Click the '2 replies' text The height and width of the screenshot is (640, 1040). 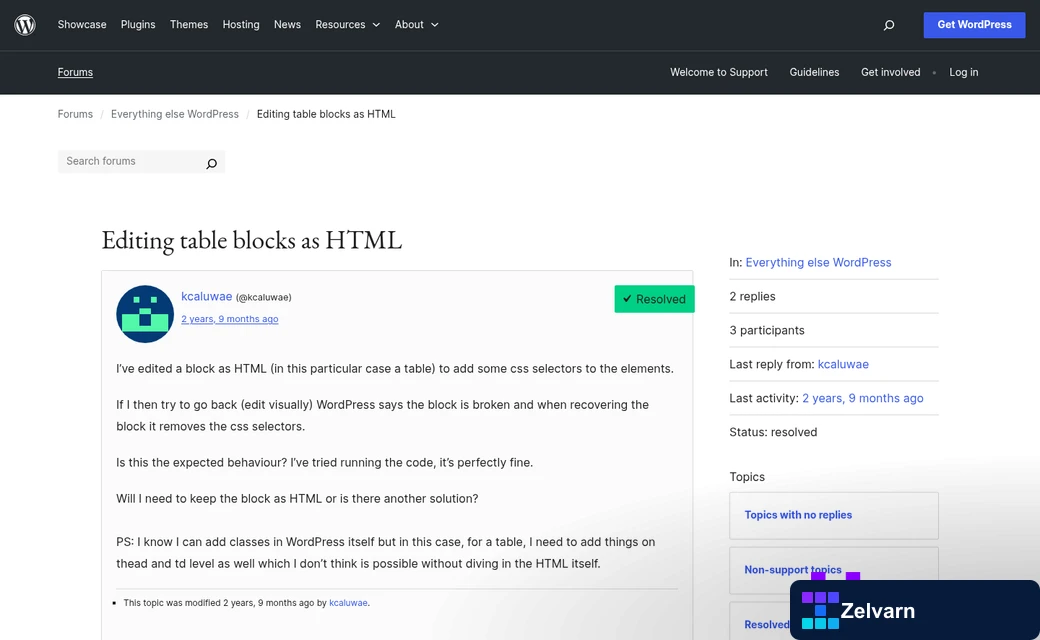click(752, 296)
